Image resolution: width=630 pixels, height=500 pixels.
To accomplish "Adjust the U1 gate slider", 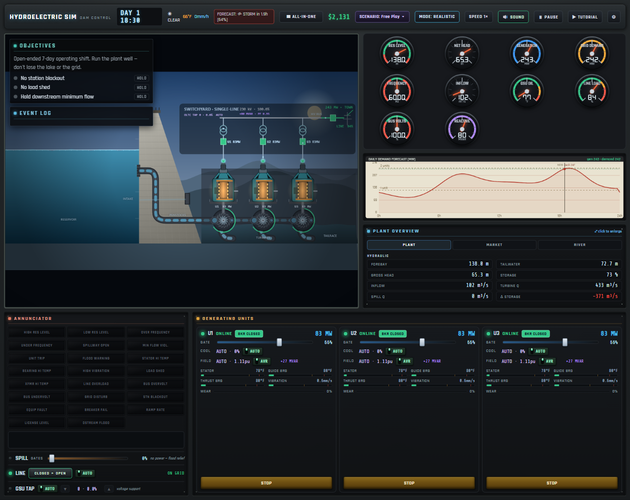I will point(265,342).
